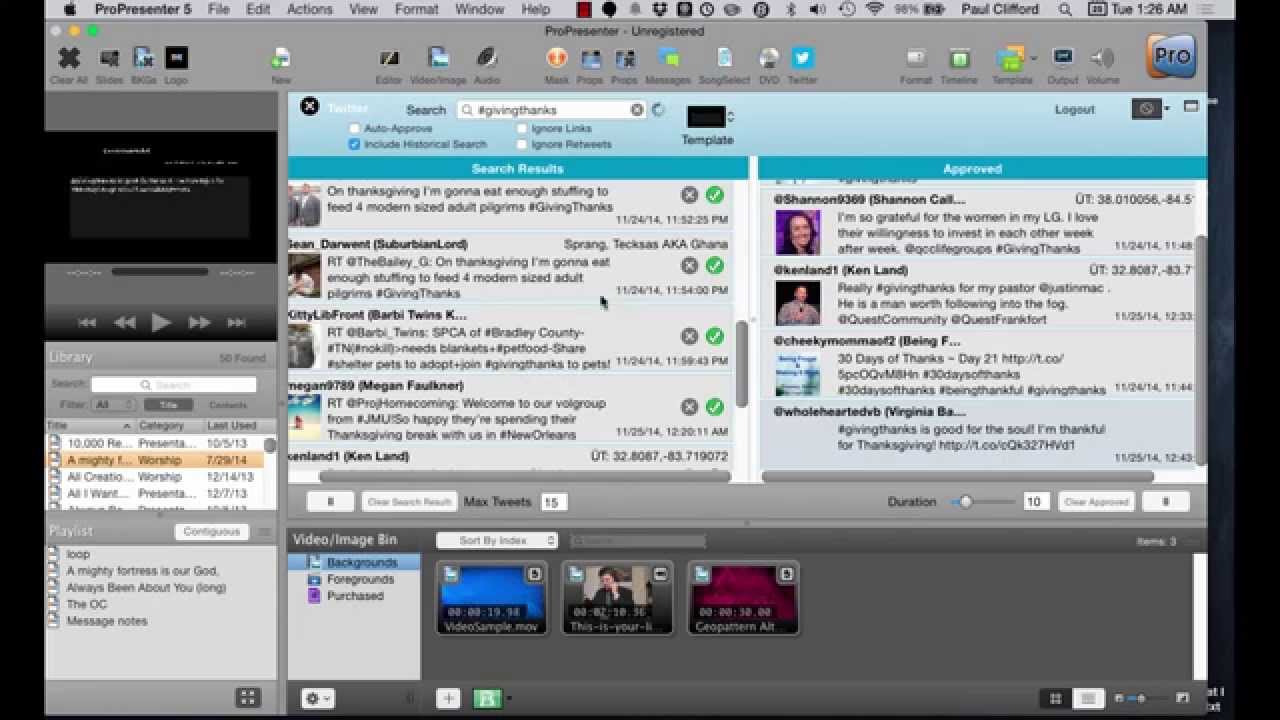Adjust the bin thumbnail size slider

pyautogui.click(x=1142, y=699)
